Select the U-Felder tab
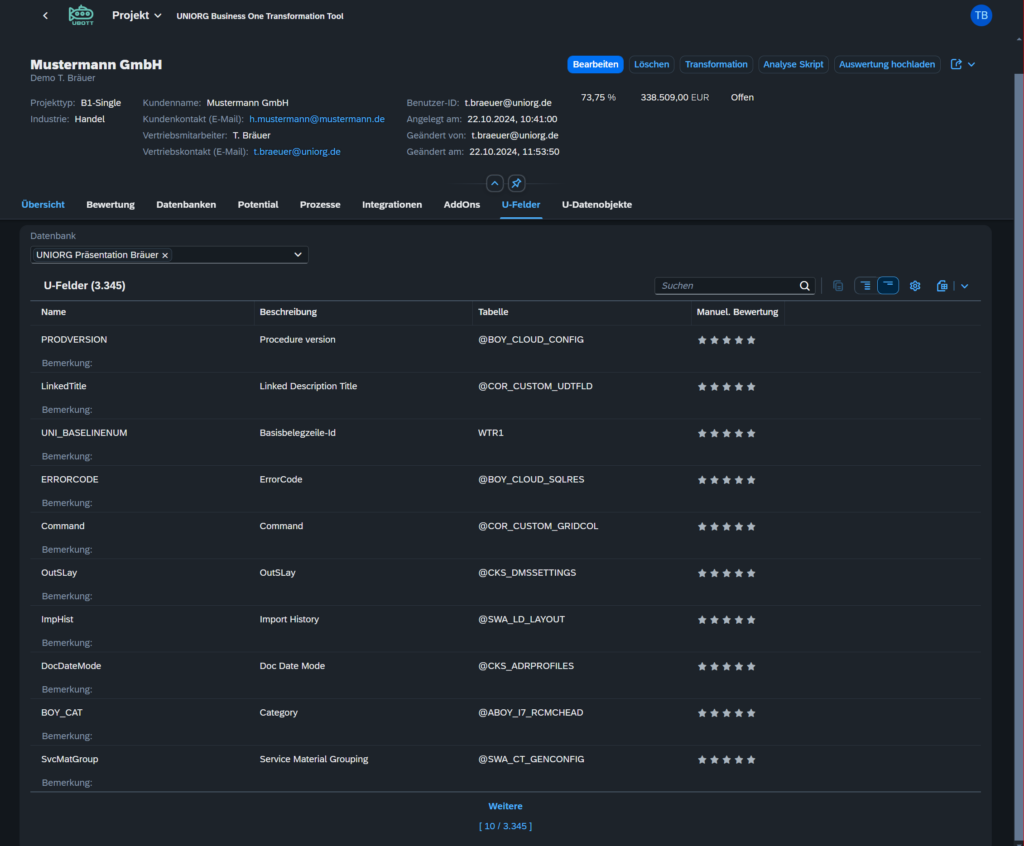 pos(520,204)
